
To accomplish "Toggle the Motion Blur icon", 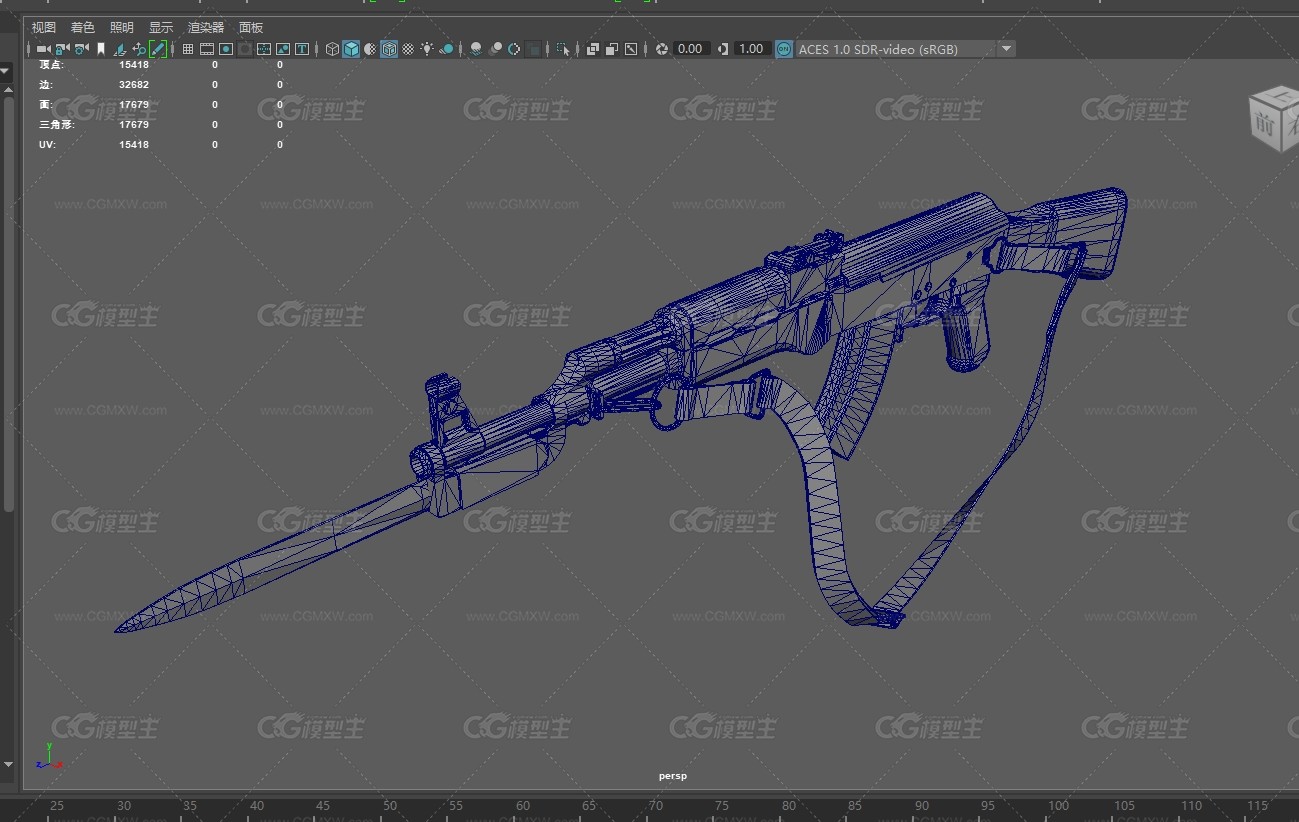I will (x=495, y=48).
